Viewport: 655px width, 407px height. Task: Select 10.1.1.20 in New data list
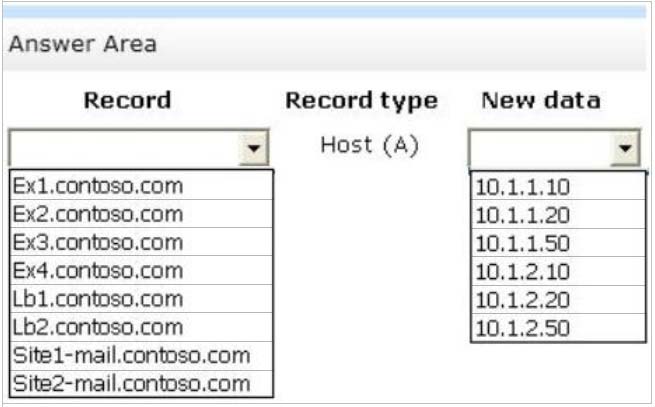pos(558,215)
